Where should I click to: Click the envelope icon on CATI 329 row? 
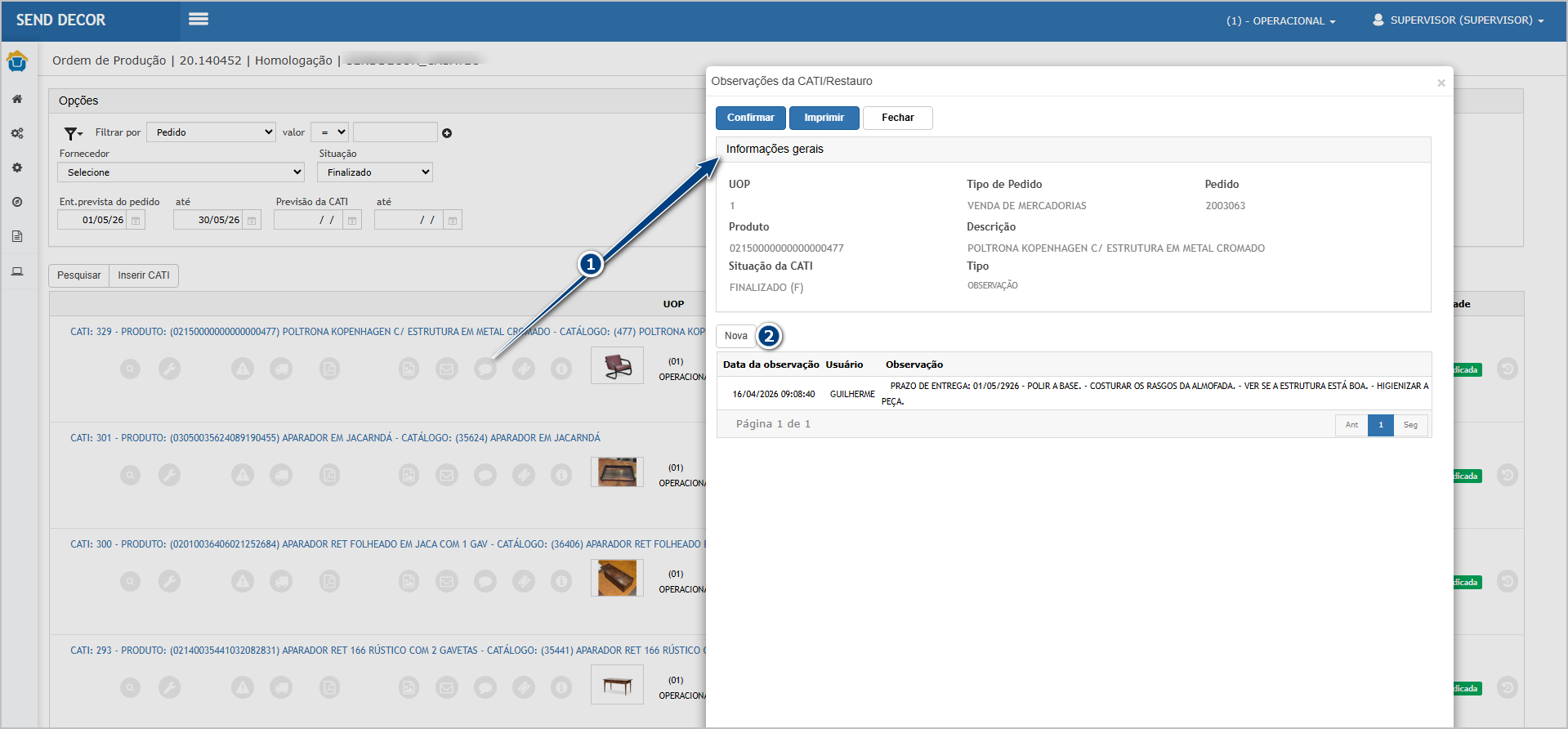click(447, 369)
